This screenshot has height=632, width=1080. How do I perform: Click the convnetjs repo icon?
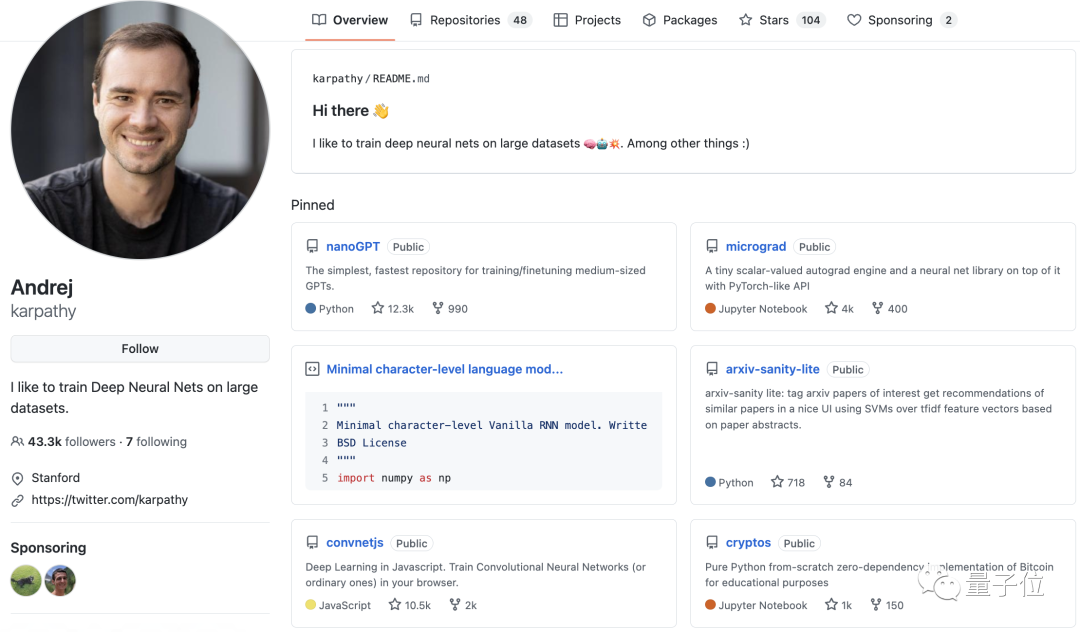point(312,543)
